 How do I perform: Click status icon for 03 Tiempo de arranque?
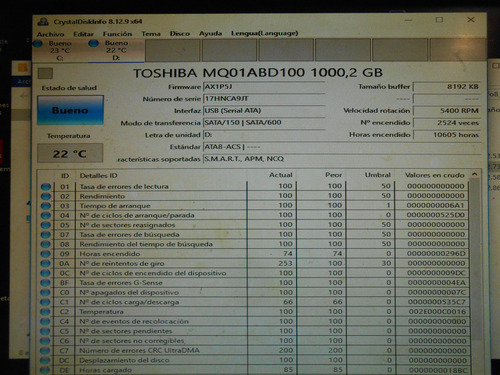coord(46,206)
